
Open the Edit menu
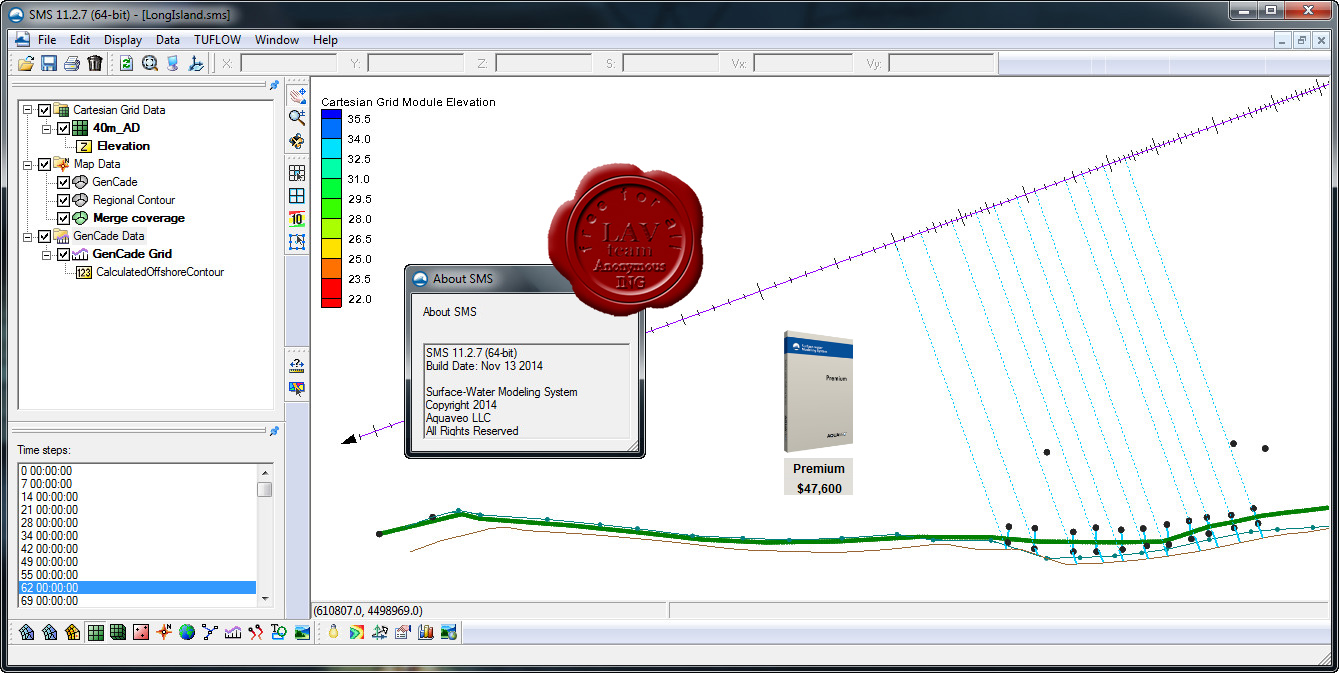80,40
